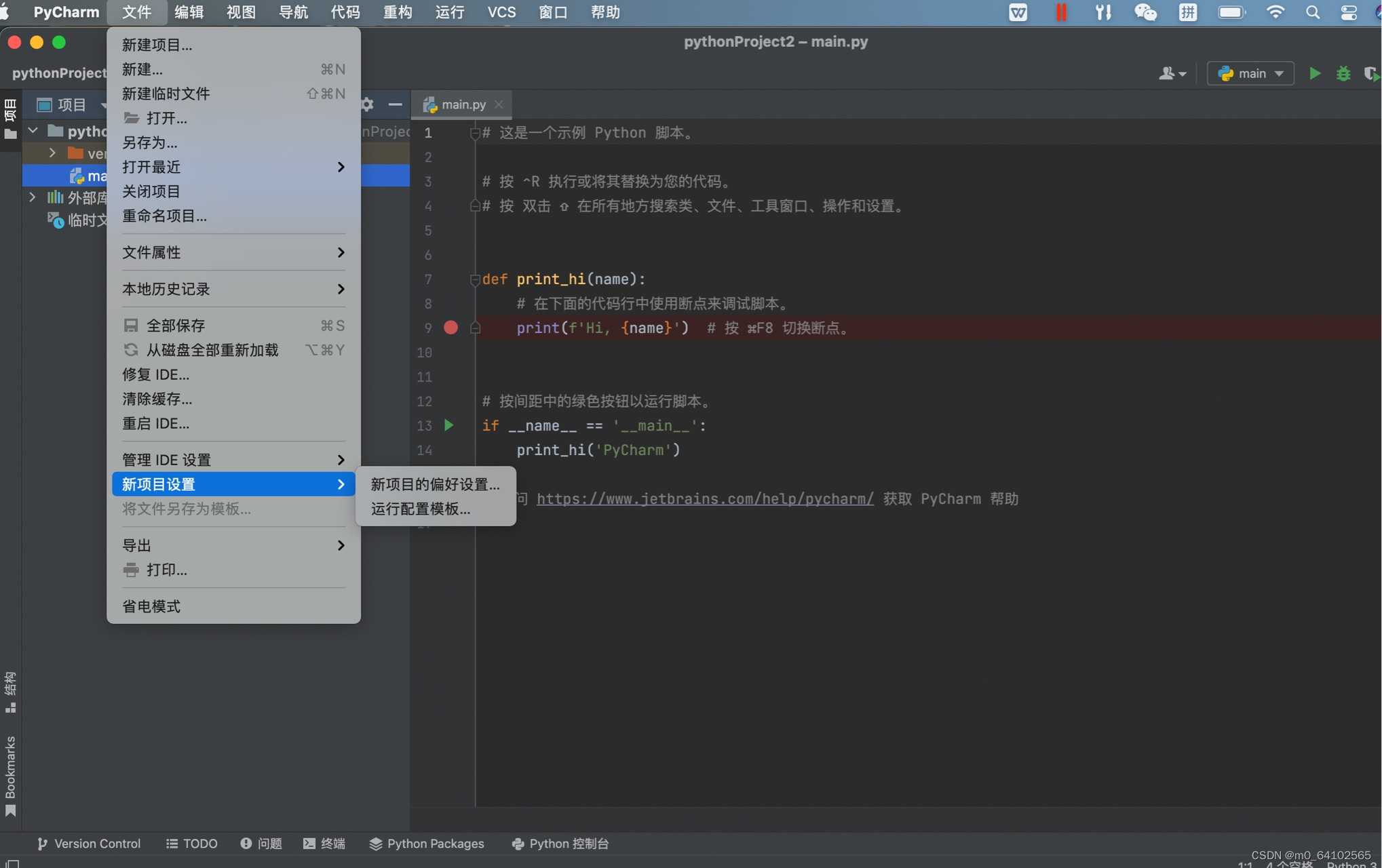This screenshot has width=1382, height=868.
Task: Open the 结构 (Structure) side tool window
Action: click(x=10, y=692)
